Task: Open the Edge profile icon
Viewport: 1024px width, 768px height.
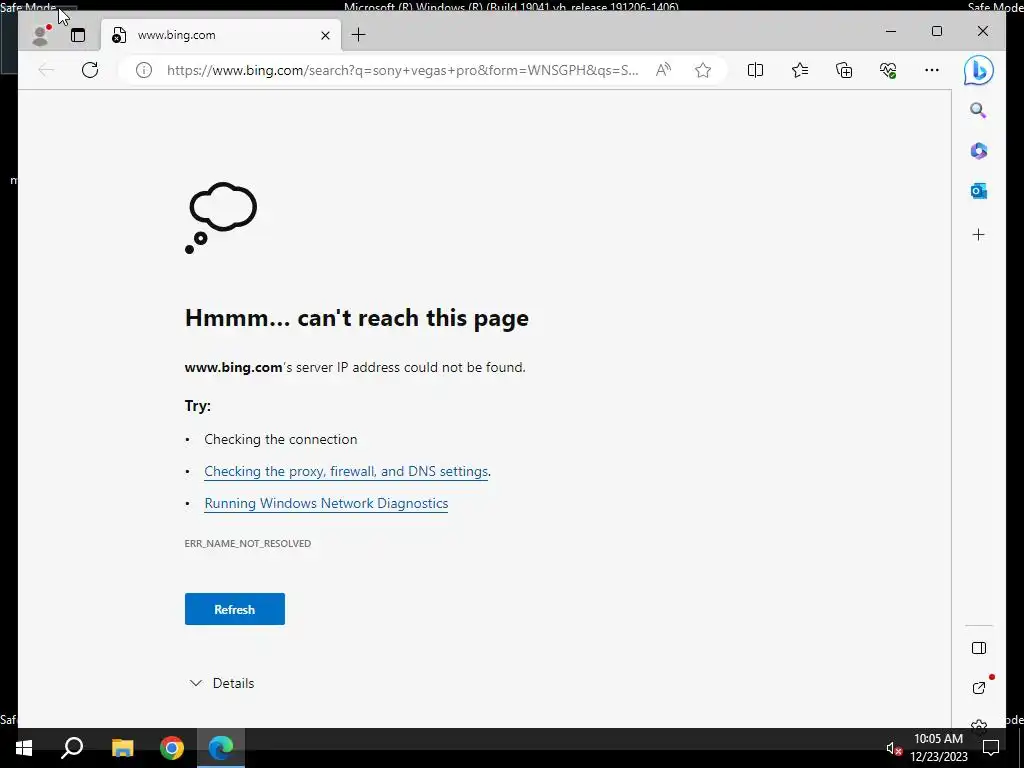Action: coord(41,35)
